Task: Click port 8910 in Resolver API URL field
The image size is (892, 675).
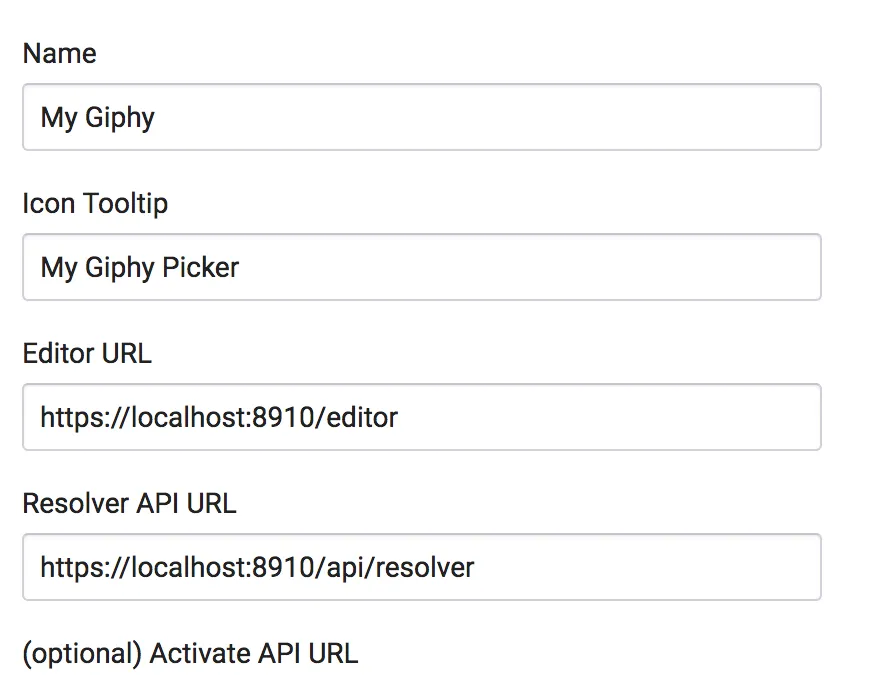Action: pos(282,568)
